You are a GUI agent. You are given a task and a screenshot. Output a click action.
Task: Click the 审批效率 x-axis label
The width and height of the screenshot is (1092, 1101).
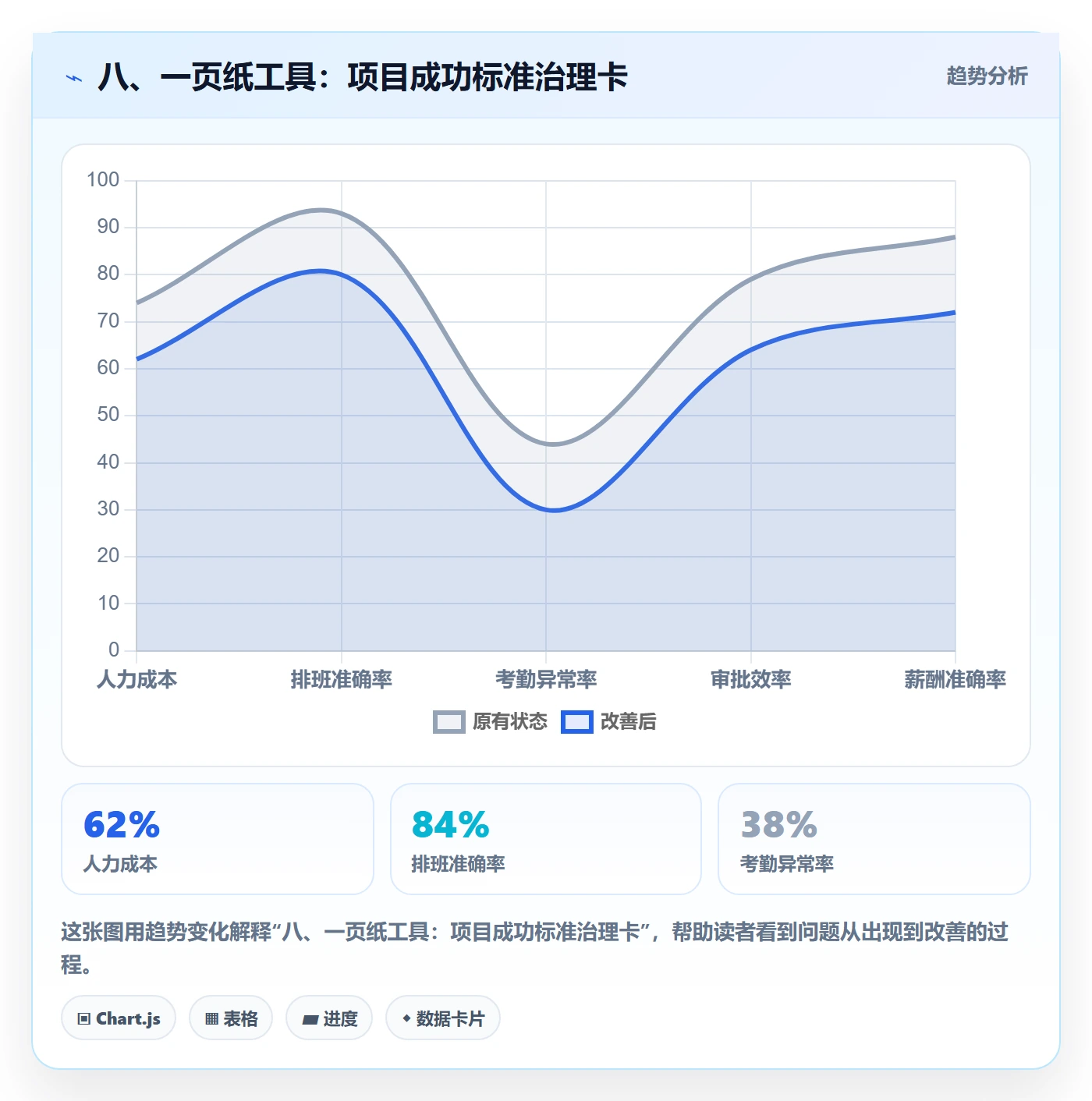751,679
